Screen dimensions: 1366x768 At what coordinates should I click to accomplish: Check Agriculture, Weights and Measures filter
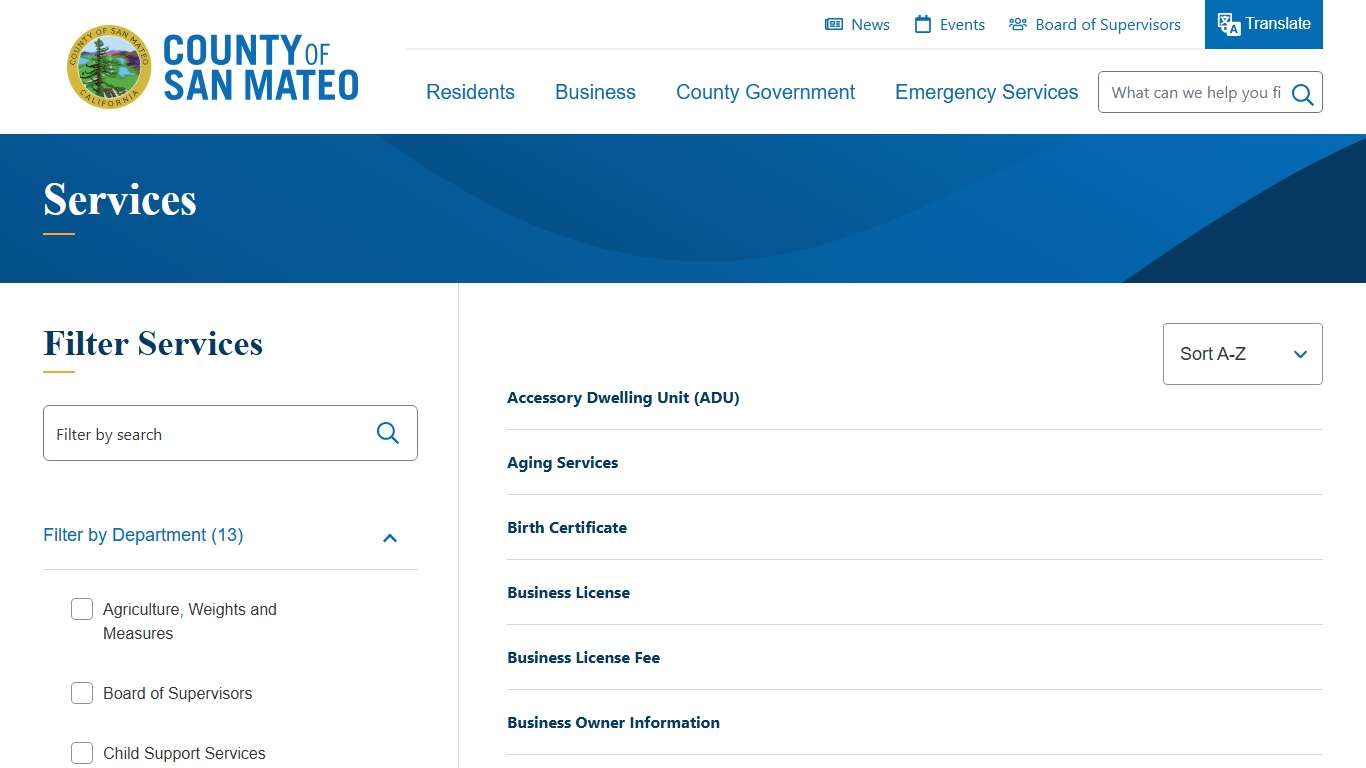coord(82,608)
